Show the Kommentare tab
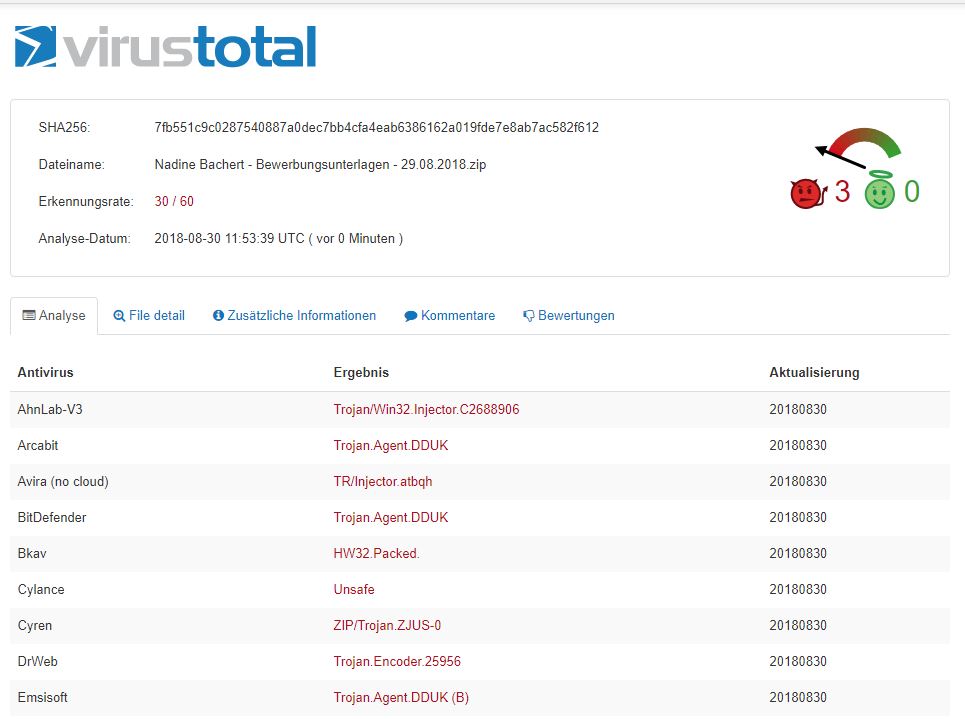Viewport: 965px width, 719px height. click(449, 316)
